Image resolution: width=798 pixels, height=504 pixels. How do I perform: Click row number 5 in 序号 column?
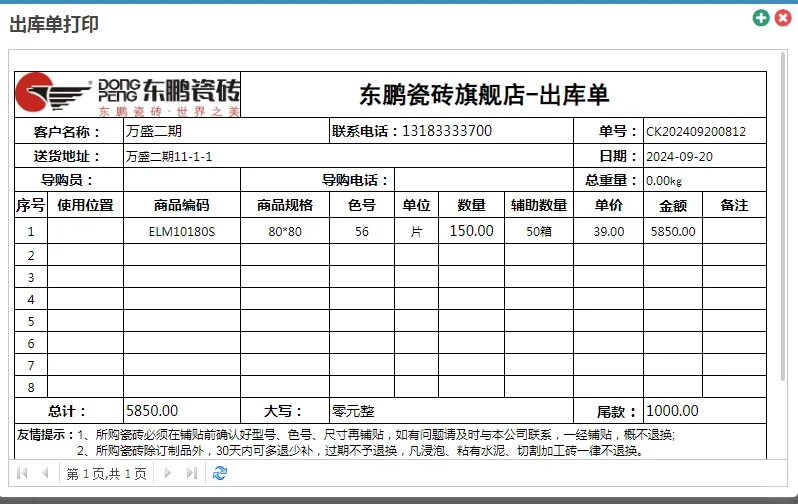click(31, 322)
